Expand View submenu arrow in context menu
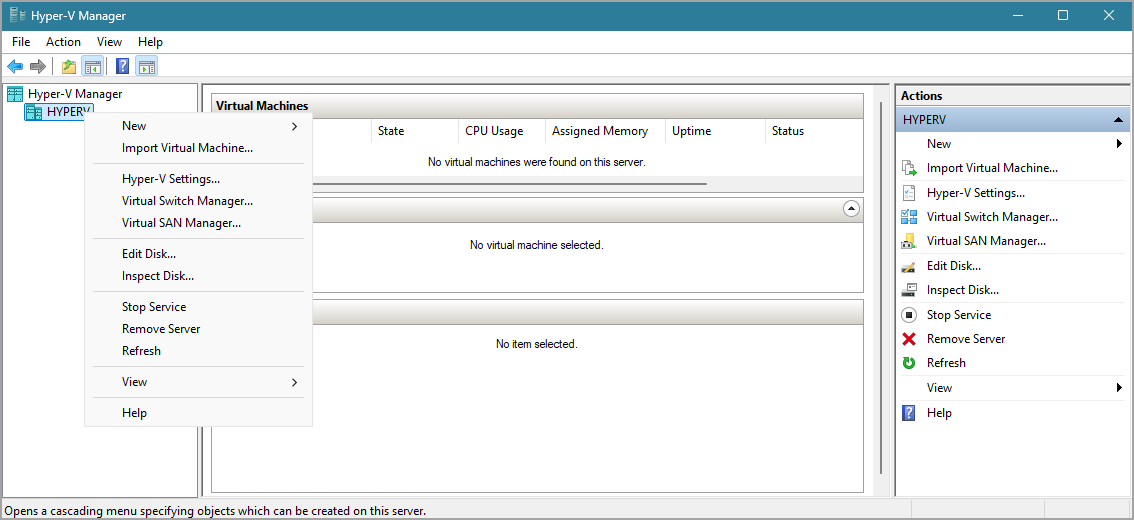The height and width of the screenshot is (520, 1134). click(294, 382)
